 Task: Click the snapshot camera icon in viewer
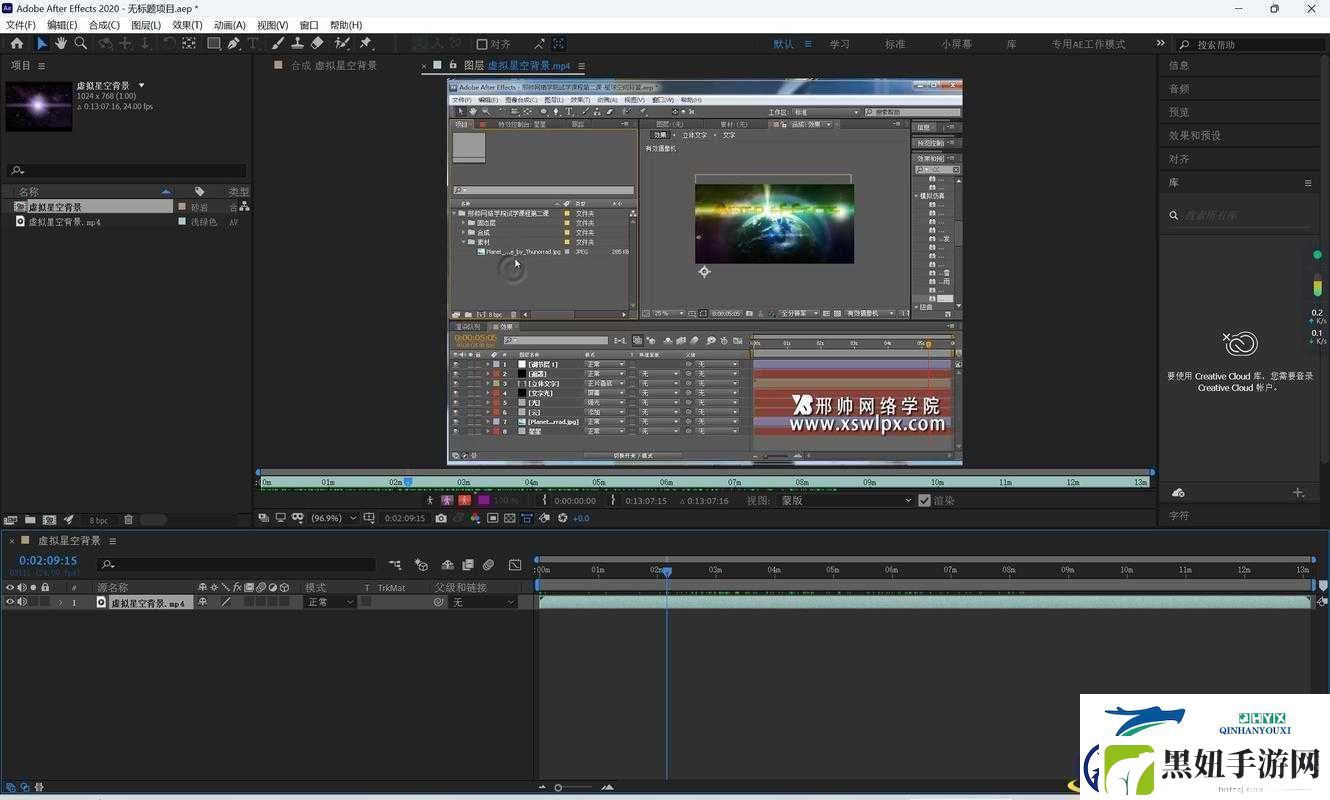[x=441, y=518]
